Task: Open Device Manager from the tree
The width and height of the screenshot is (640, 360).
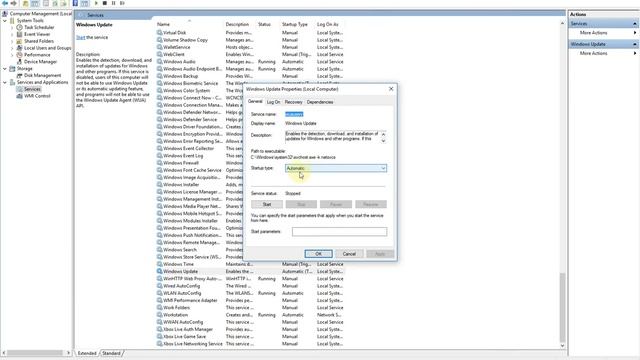Action: [x=40, y=62]
